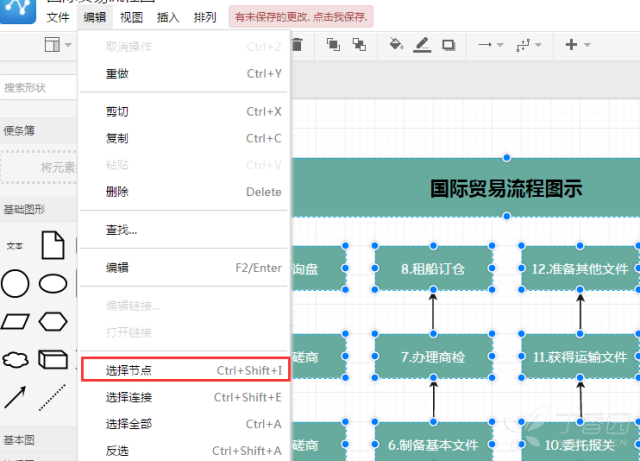Open the 文件 menu
640x461 pixels.
point(58,17)
